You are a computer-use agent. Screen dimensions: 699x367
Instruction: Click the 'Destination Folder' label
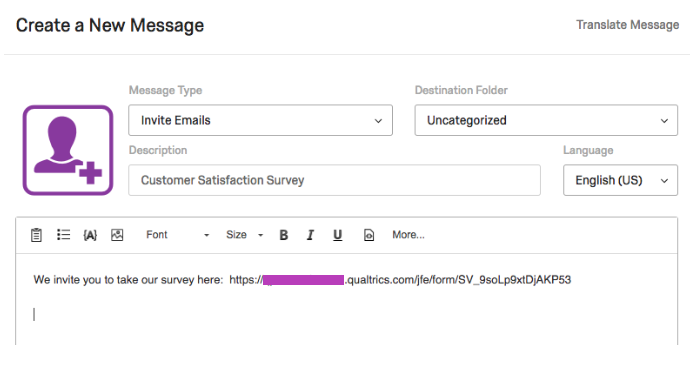461,91
